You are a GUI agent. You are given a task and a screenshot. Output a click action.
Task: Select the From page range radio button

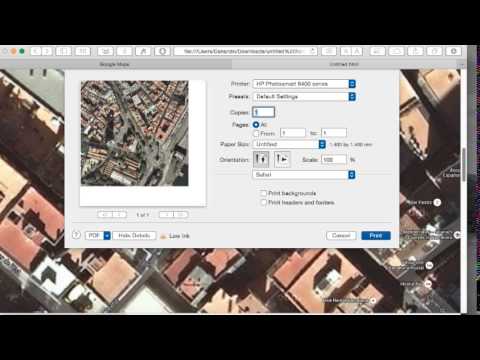(256, 133)
